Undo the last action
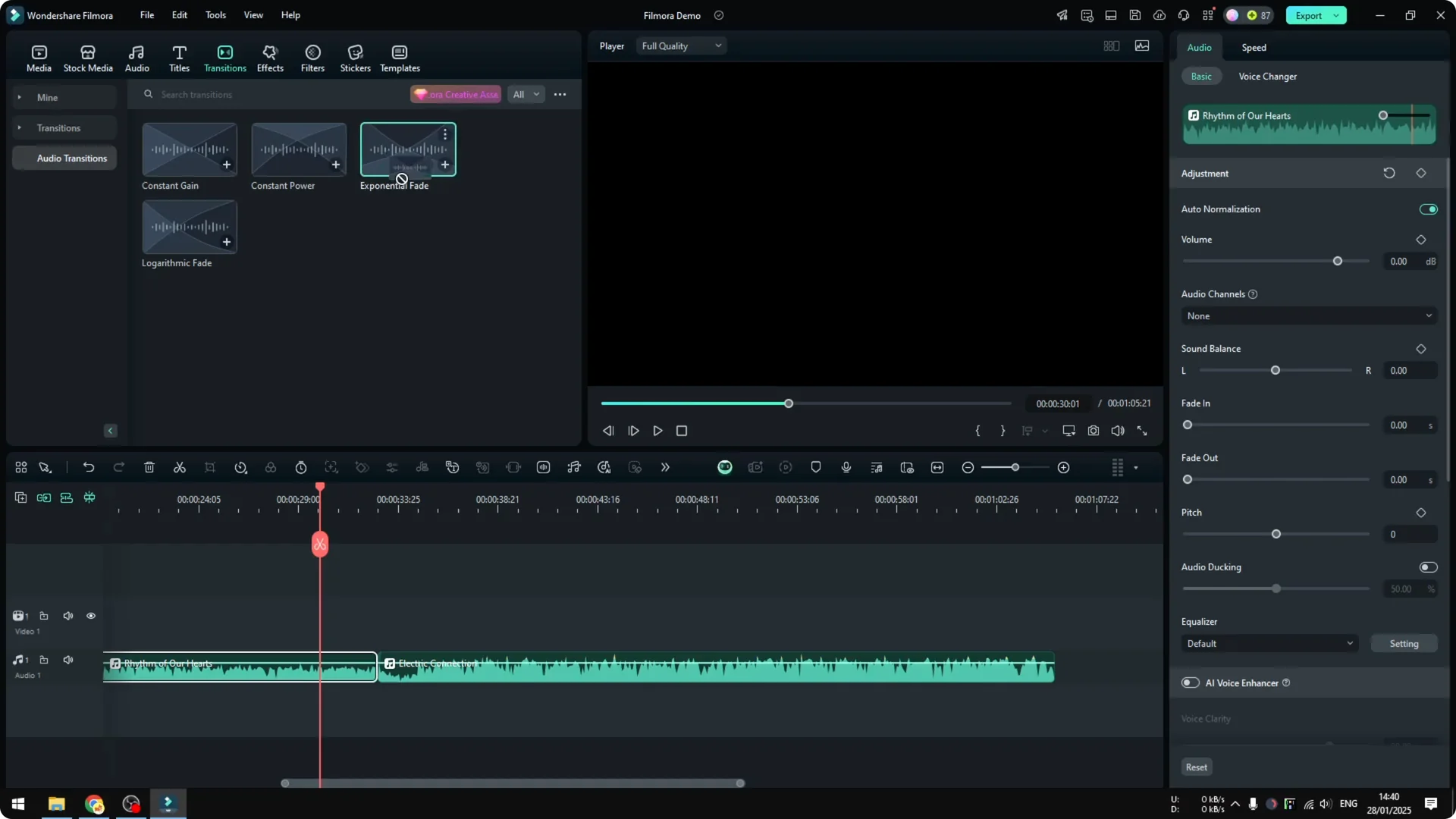 coord(89,467)
